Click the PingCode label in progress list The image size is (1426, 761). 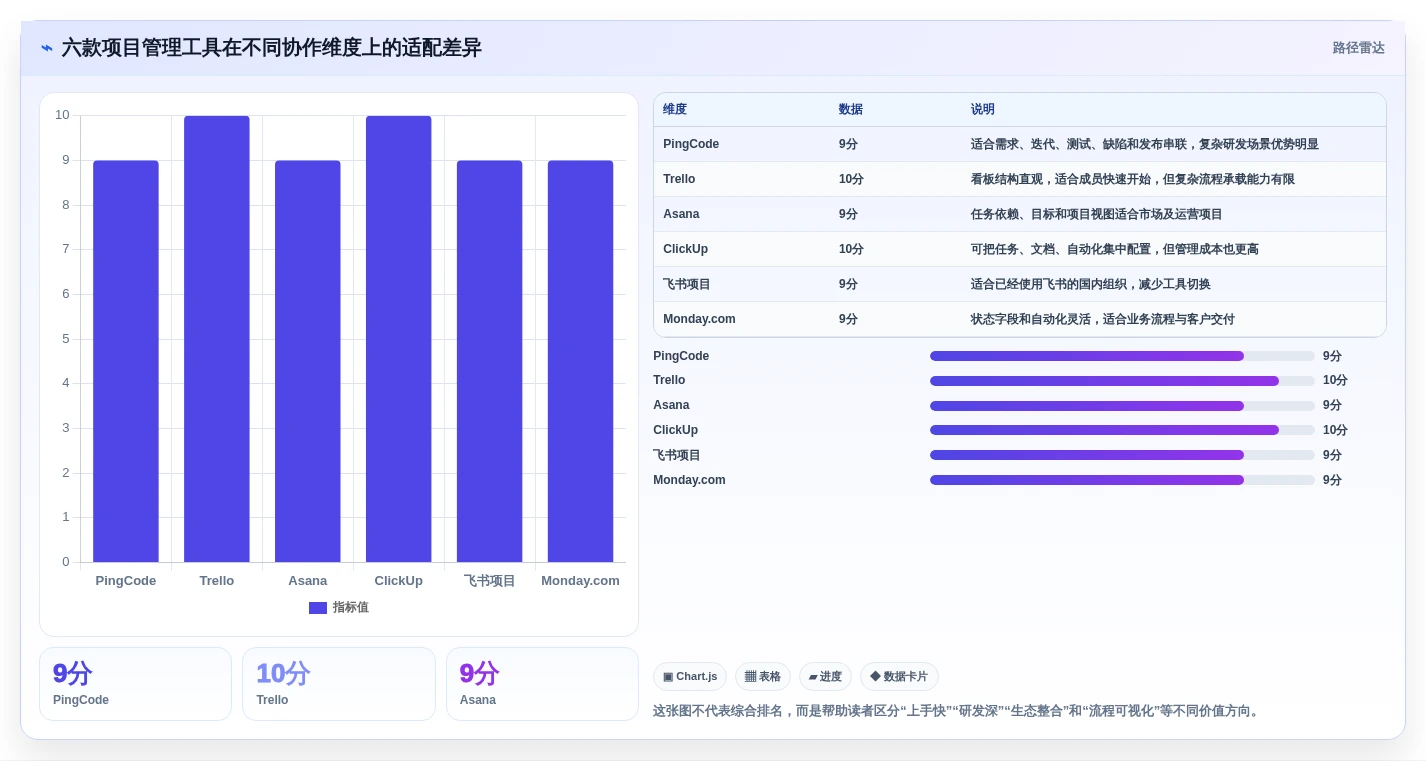pos(681,356)
